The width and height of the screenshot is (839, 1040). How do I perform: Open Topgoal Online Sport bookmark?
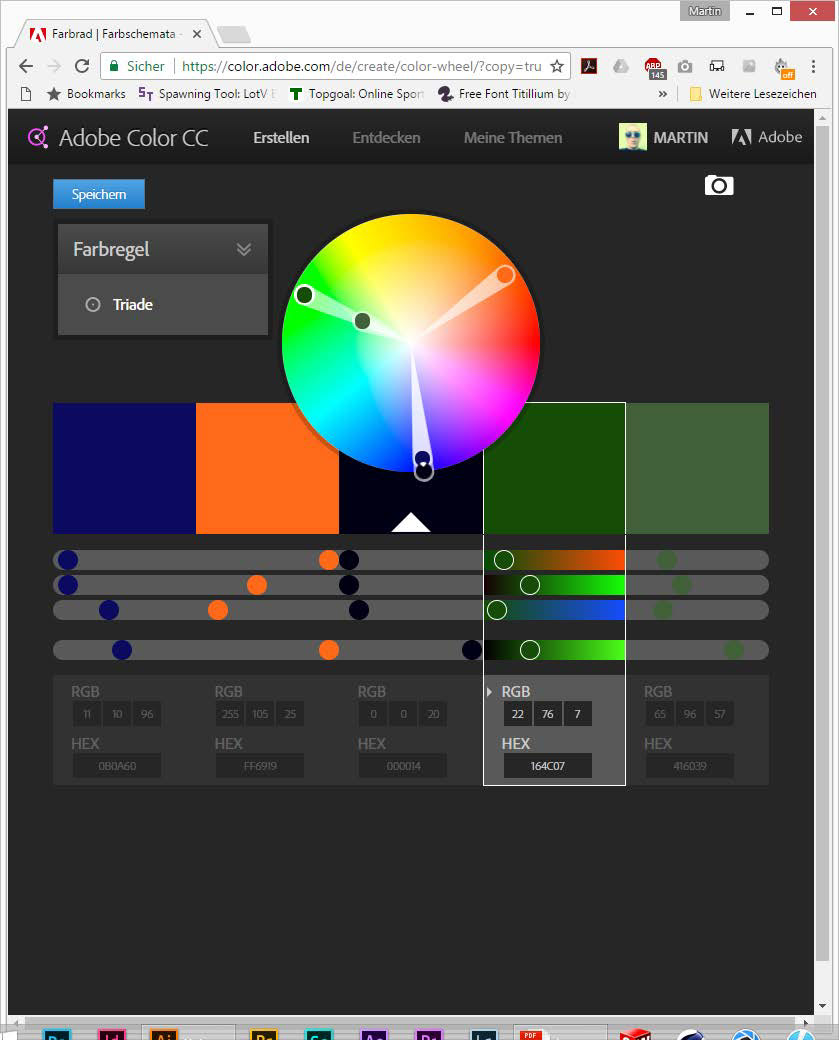coord(357,94)
